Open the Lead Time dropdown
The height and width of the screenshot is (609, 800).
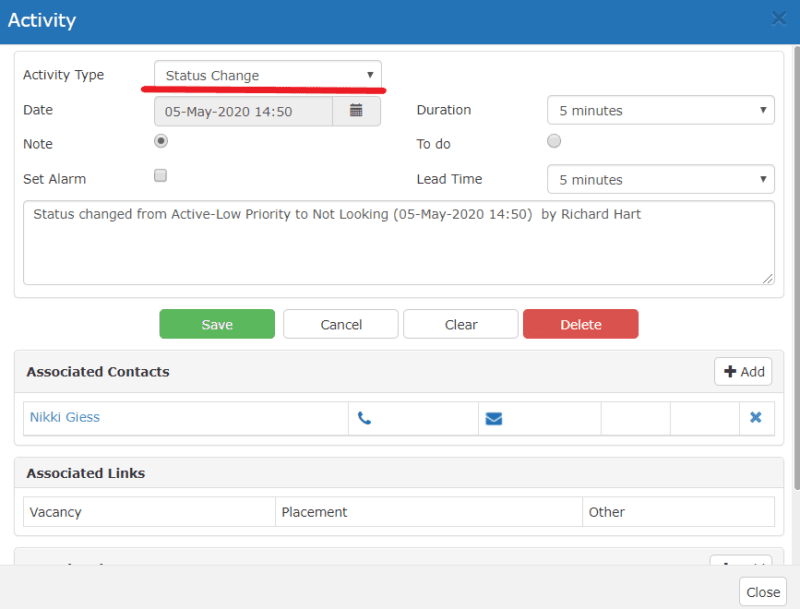click(x=661, y=179)
